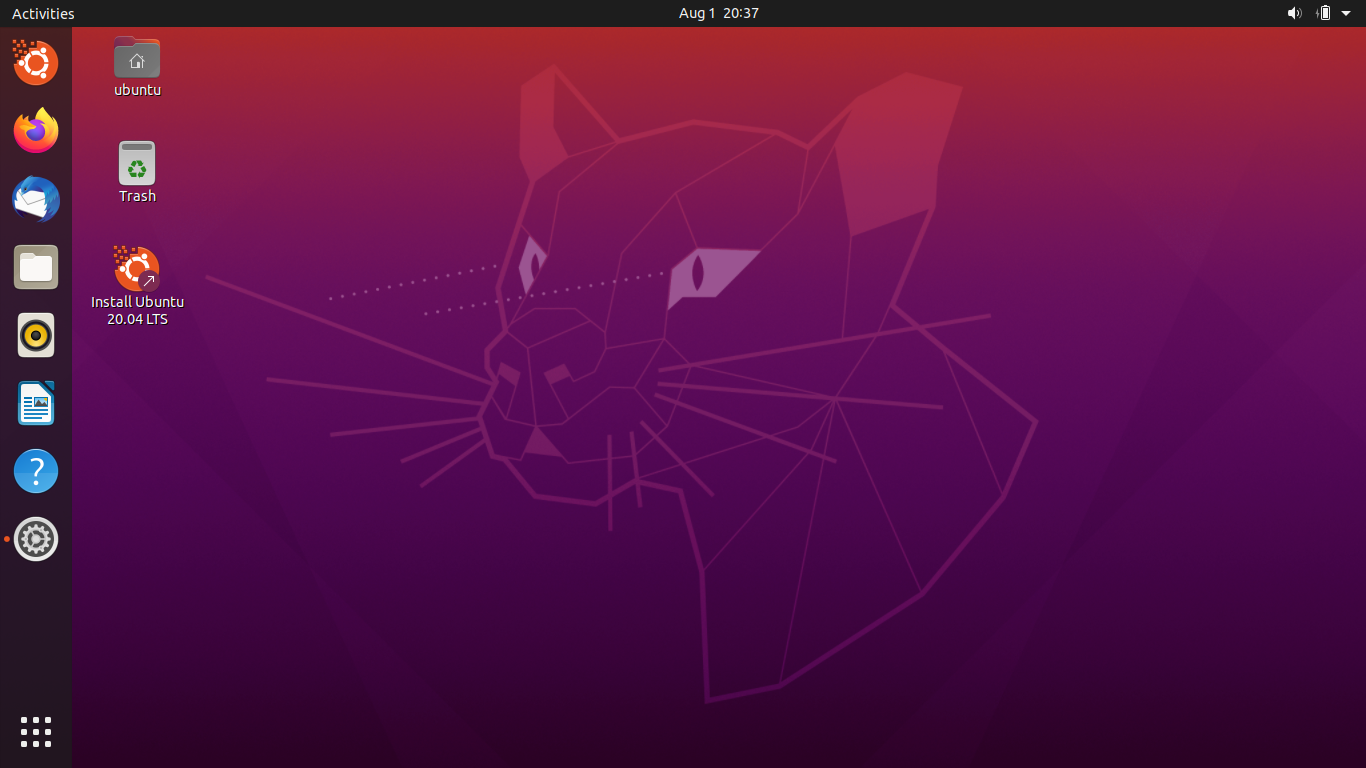This screenshot has width=1366, height=768.
Task: Click the battery status icon
Action: (x=1324, y=13)
